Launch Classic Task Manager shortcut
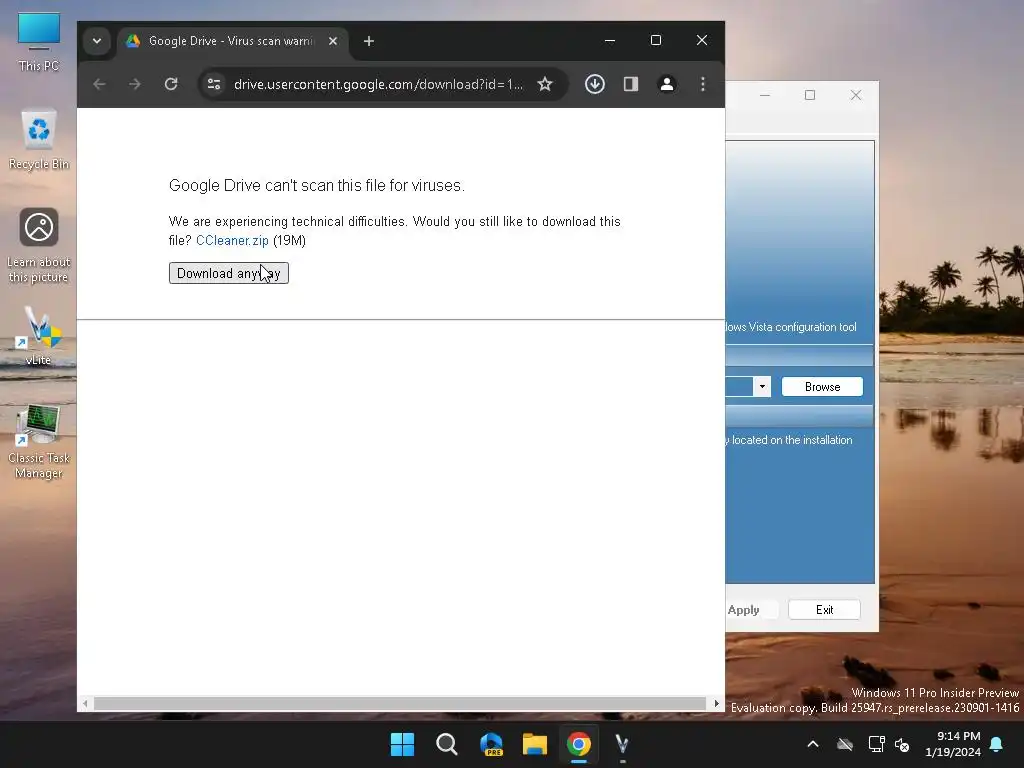The image size is (1024, 768). coord(39,441)
